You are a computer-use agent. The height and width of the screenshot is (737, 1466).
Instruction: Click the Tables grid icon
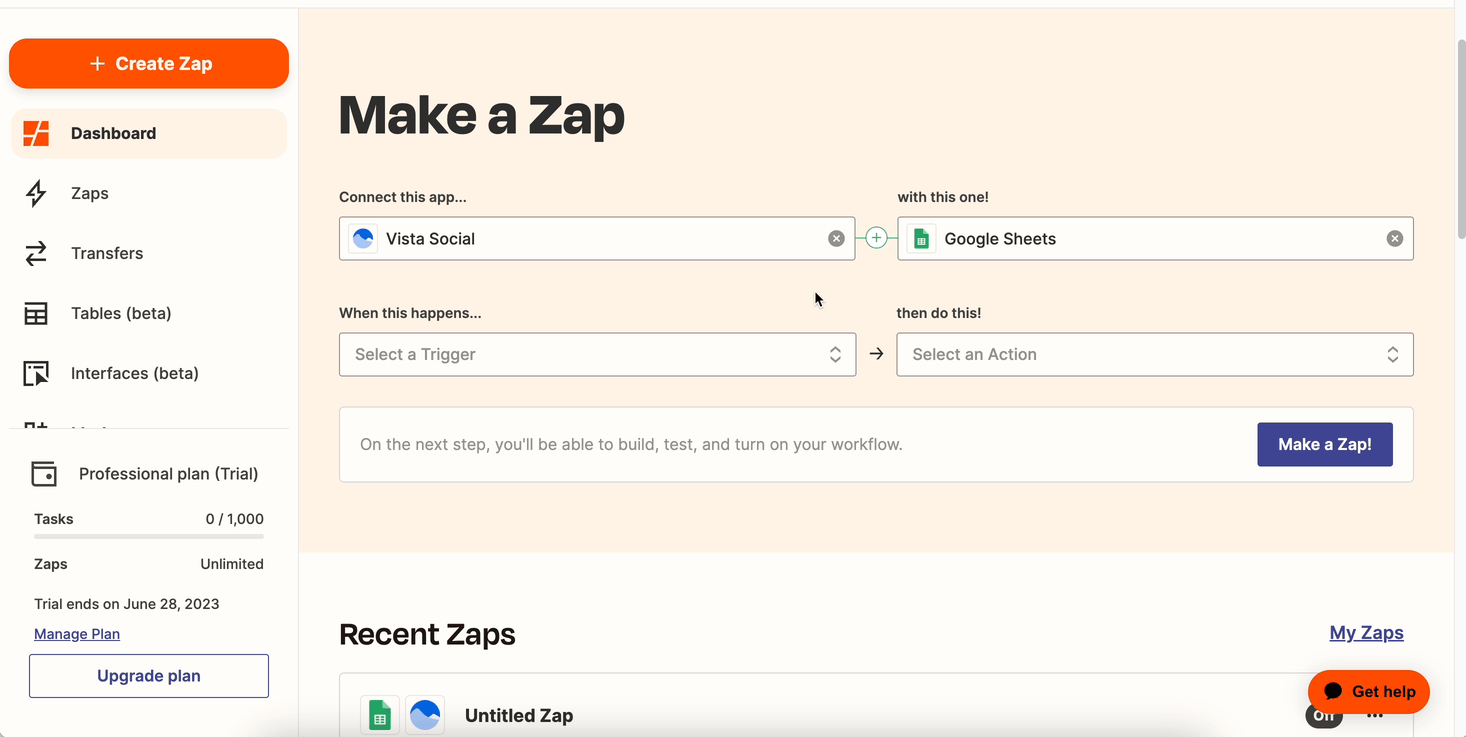36,313
